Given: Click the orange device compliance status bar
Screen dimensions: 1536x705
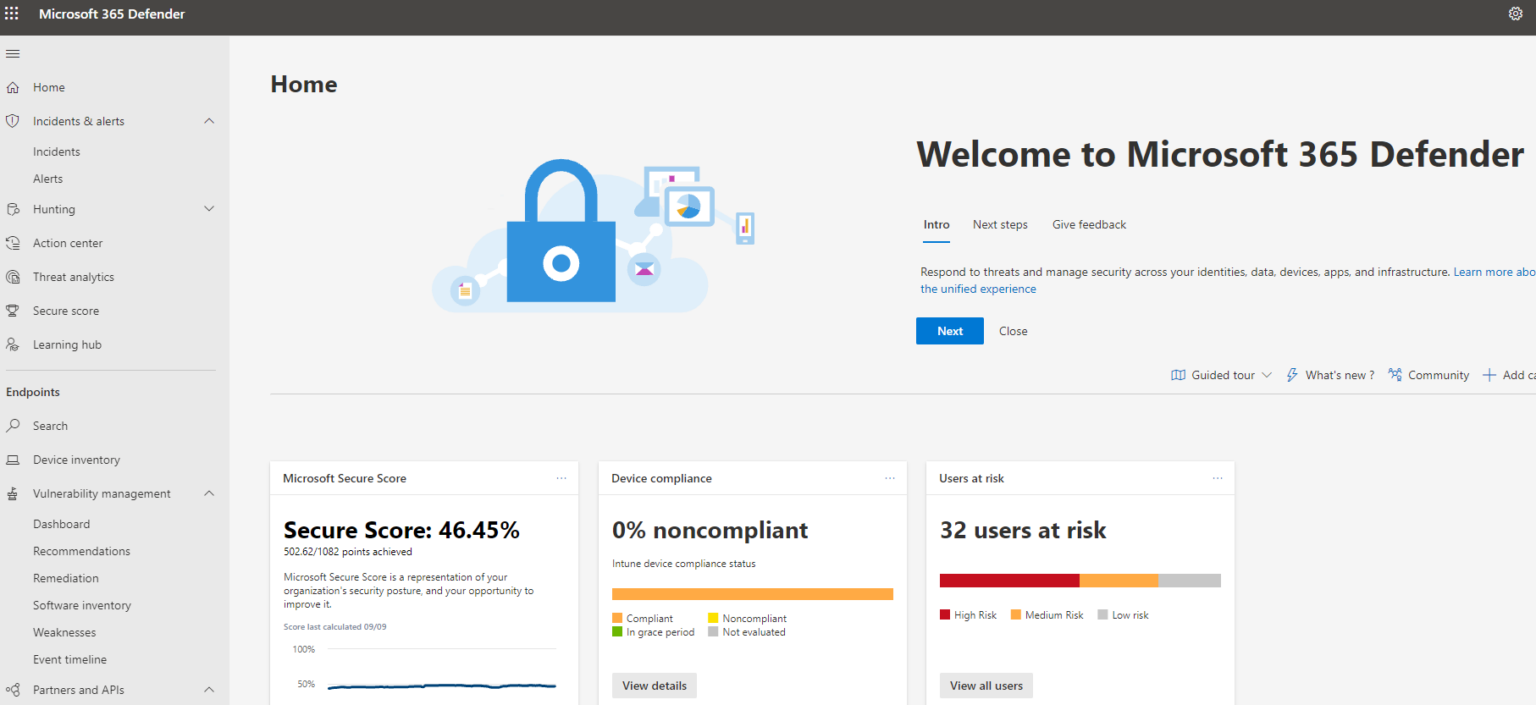Looking at the screenshot, I should (x=752, y=594).
